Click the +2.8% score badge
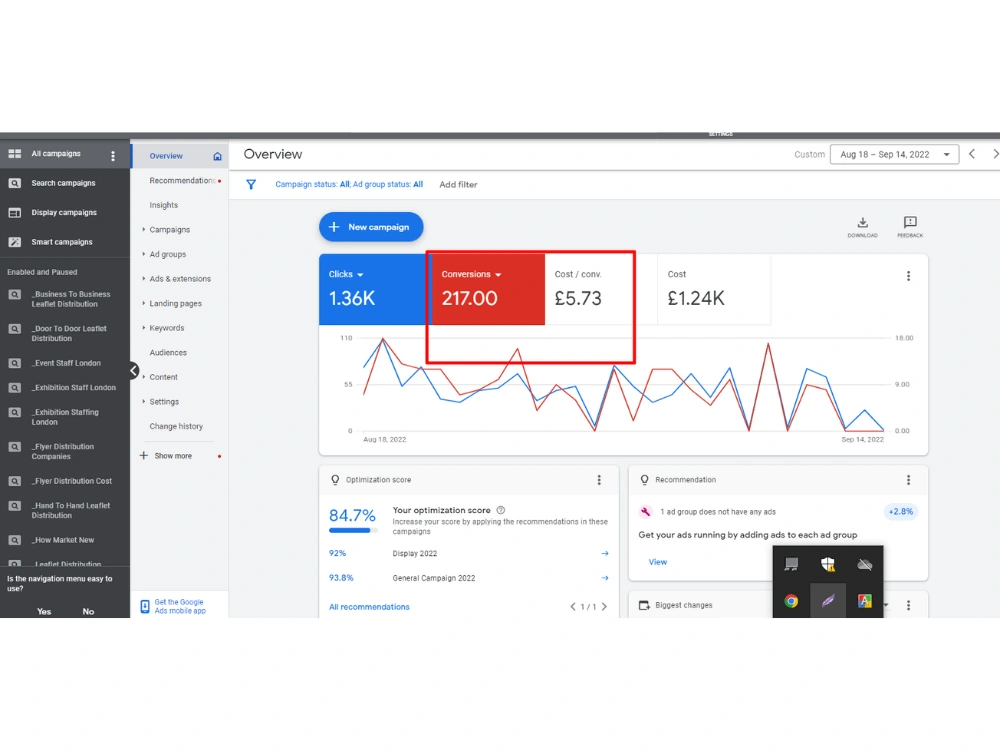The image size is (1000, 750). click(901, 511)
